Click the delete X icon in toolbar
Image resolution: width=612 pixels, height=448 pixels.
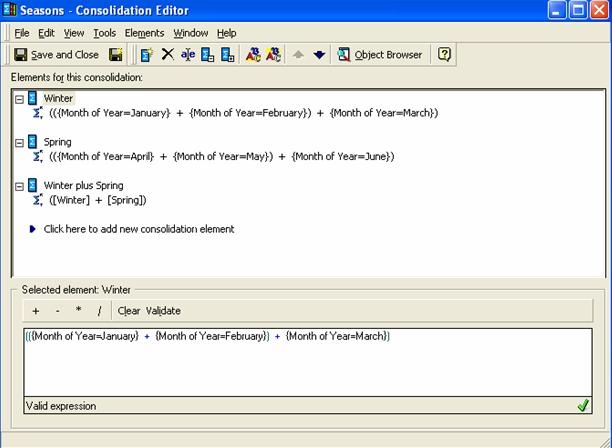[x=167, y=55]
